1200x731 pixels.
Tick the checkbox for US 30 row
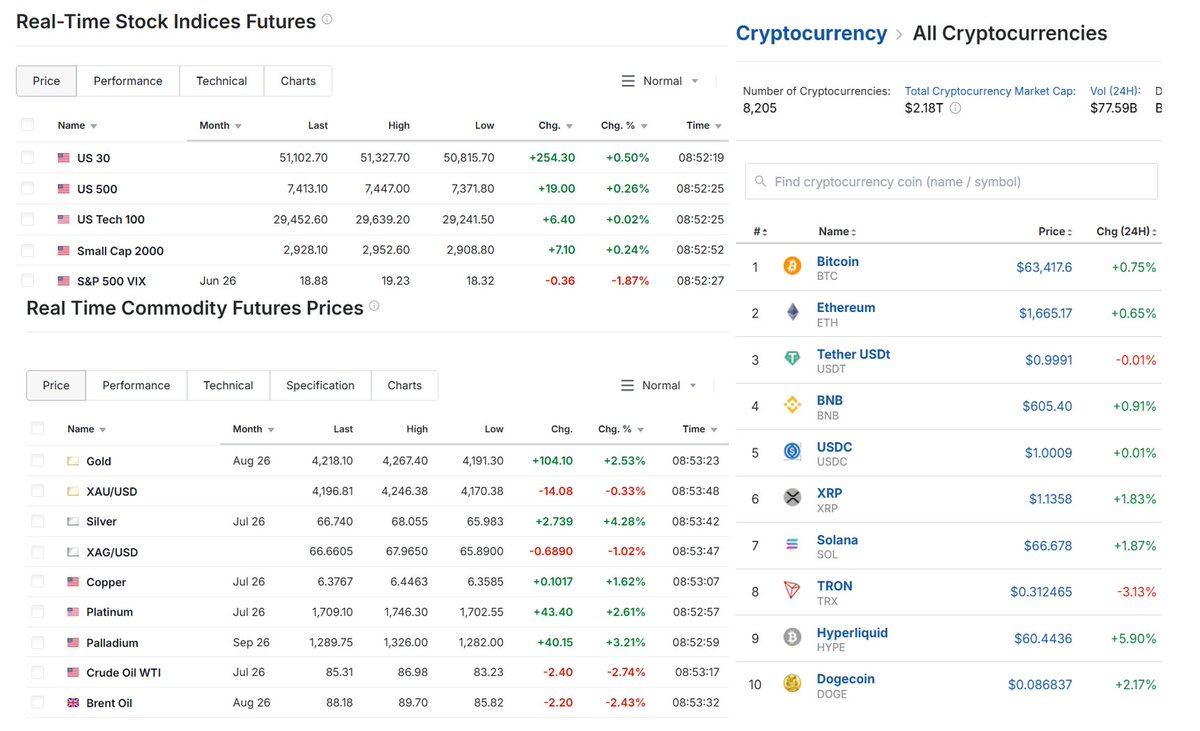27,157
